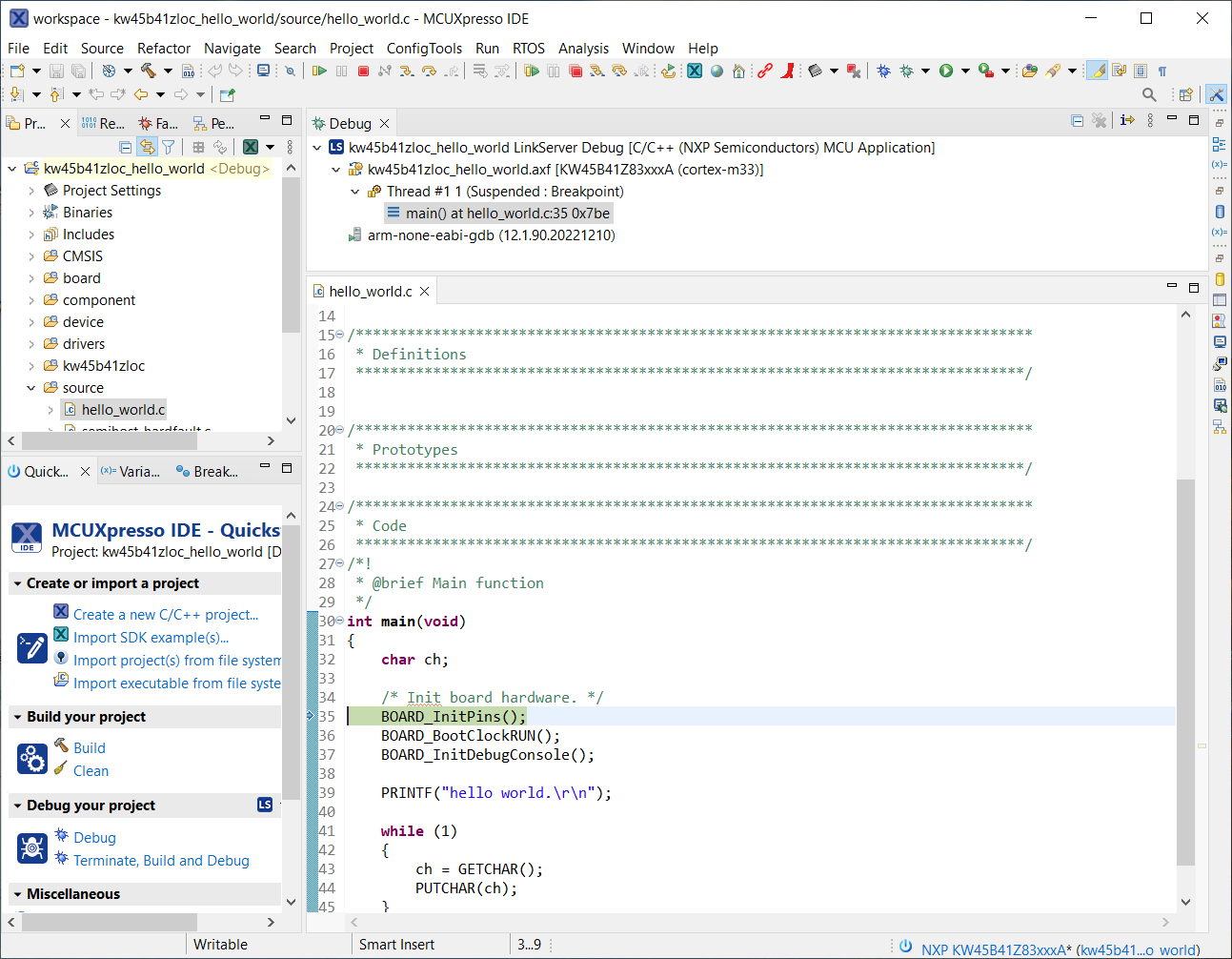This screenshot has width=1232, height=959.
Task: Click the Resume debug button in toolbar
Action: coord(319,71)
